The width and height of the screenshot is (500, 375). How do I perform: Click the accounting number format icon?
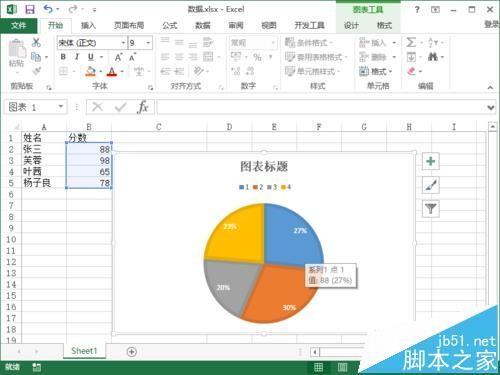(x=236, y=57)
